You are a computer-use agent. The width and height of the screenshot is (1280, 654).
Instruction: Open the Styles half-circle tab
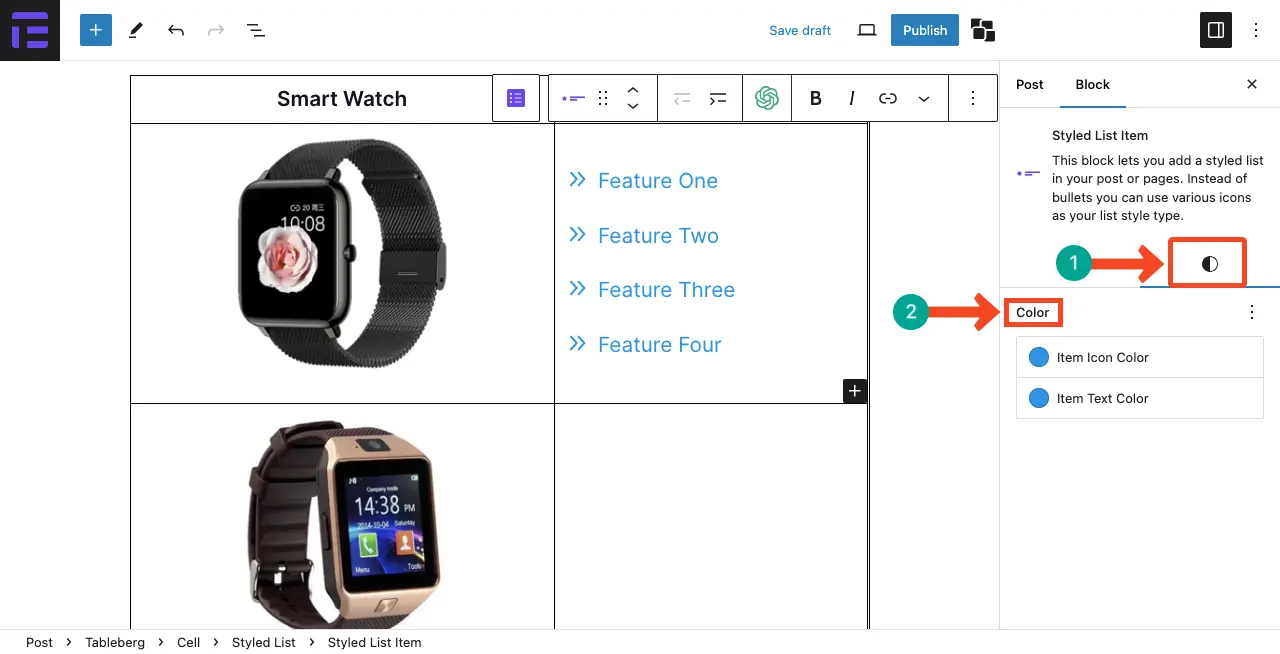(1210, 264)
